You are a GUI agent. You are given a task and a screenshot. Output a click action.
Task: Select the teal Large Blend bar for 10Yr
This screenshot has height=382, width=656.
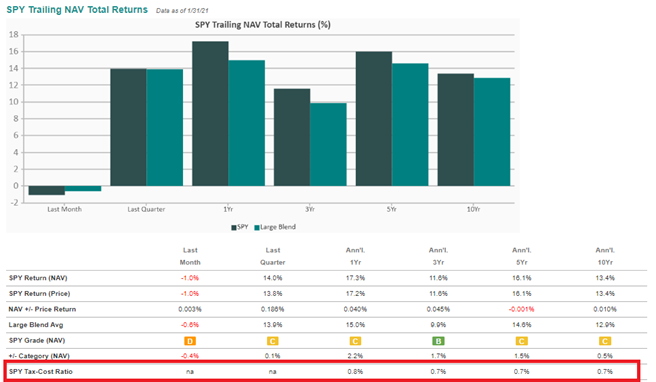(492, 132)
